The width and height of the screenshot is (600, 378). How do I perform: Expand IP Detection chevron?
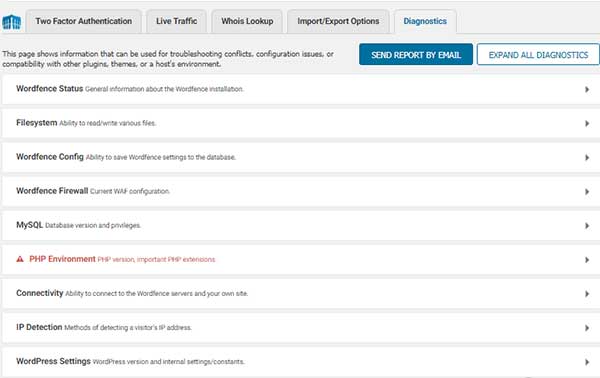click(x=587, y=328)
